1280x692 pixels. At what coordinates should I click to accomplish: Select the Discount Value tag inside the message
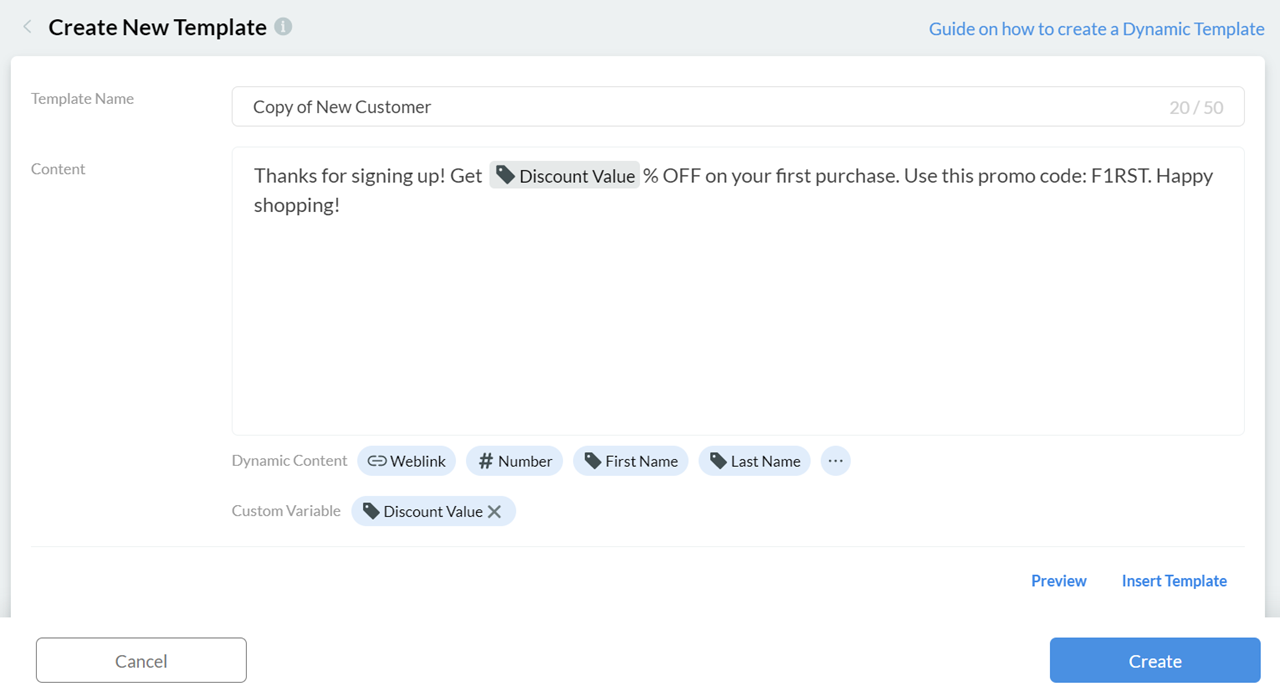(565, 176)
